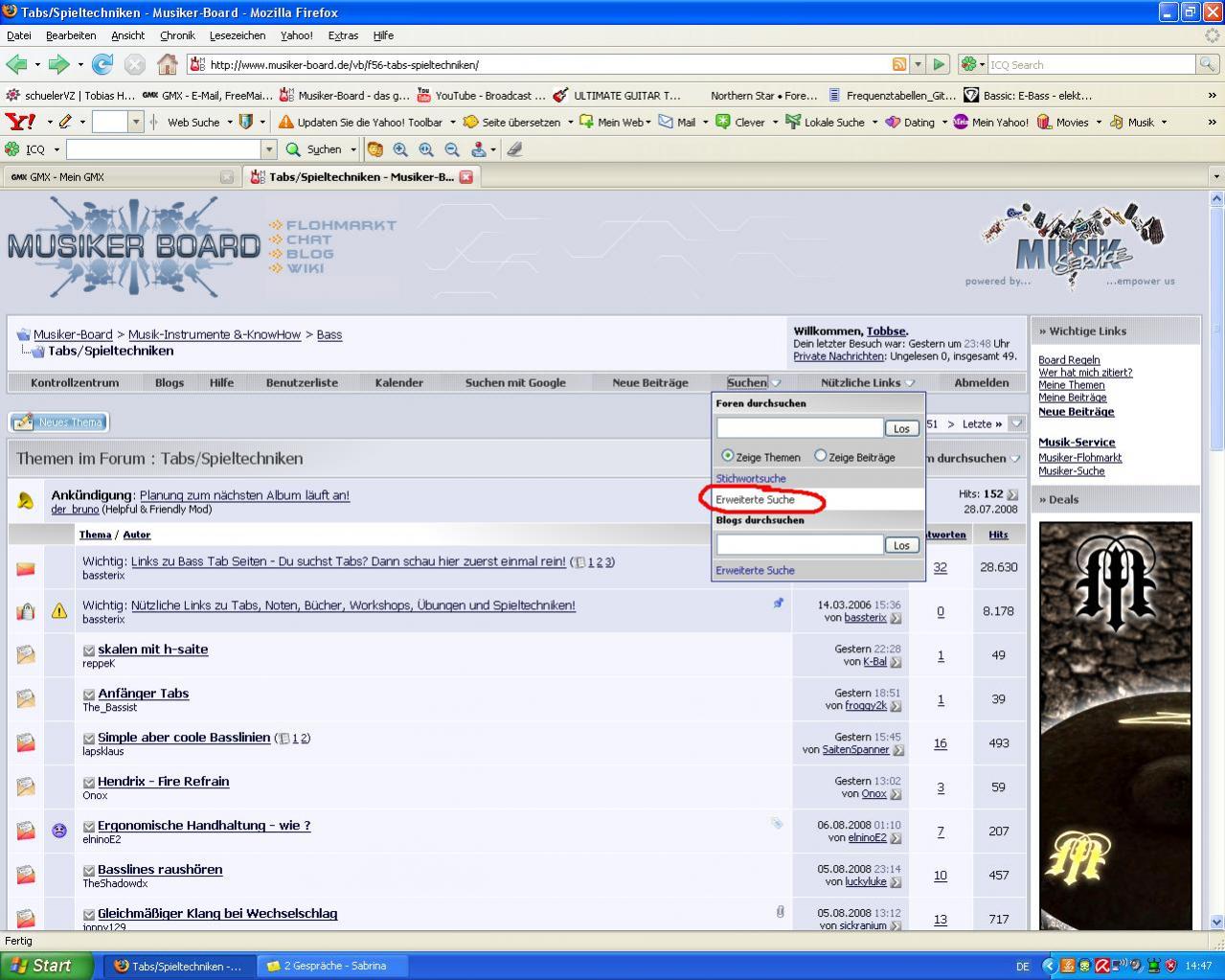Click tag icon on Ergonomische Handhaltung row
The width and height of the screenshot is (1225, 980).
point(777,823)
